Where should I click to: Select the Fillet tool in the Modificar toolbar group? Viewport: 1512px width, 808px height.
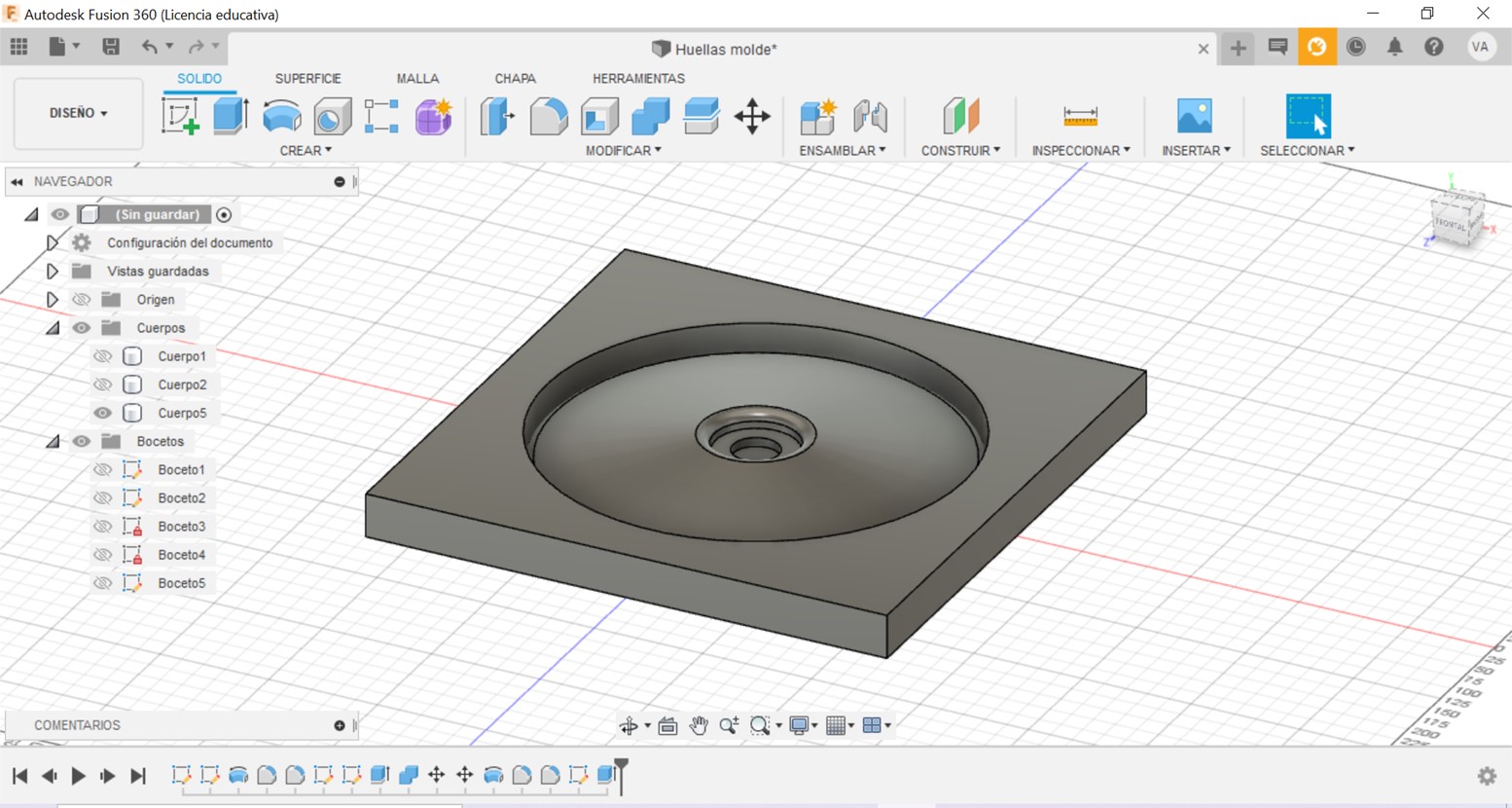point(549,116)
